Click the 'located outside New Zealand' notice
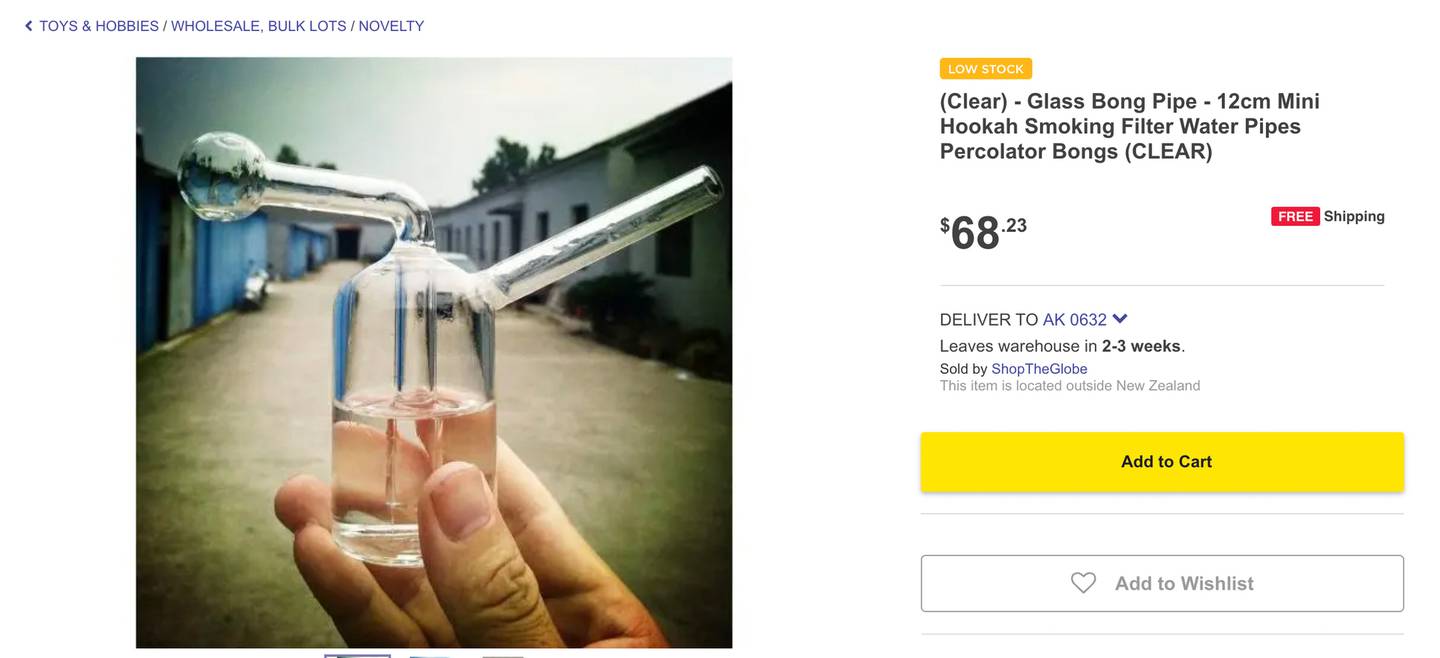Image resolution: width=1440 pixels, height=658 pixels. click(1069, 386)
